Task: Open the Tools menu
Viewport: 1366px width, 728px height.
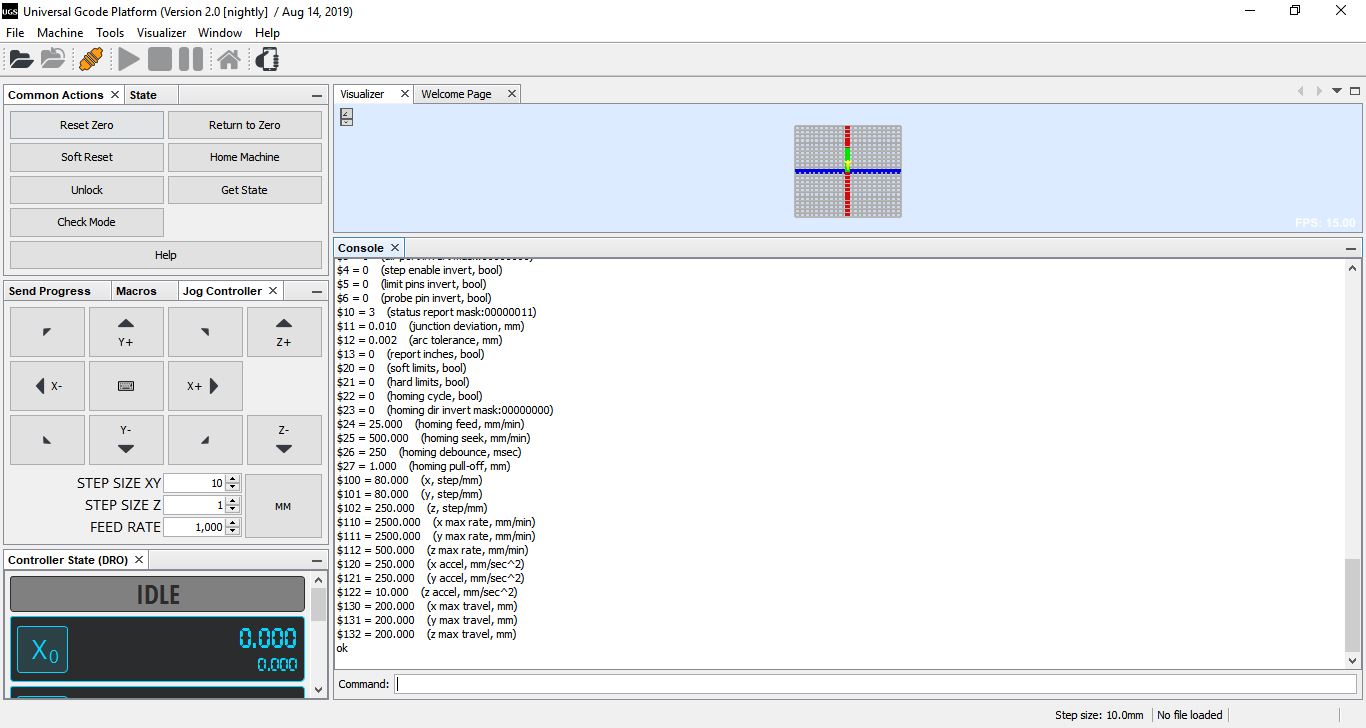Action: 110,33
